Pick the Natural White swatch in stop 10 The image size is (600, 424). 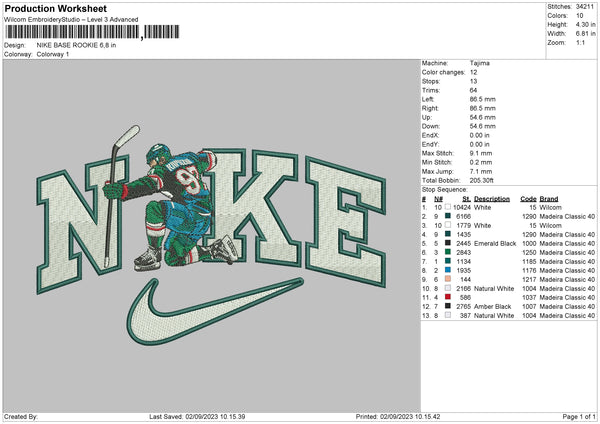(x=448, y=288)
